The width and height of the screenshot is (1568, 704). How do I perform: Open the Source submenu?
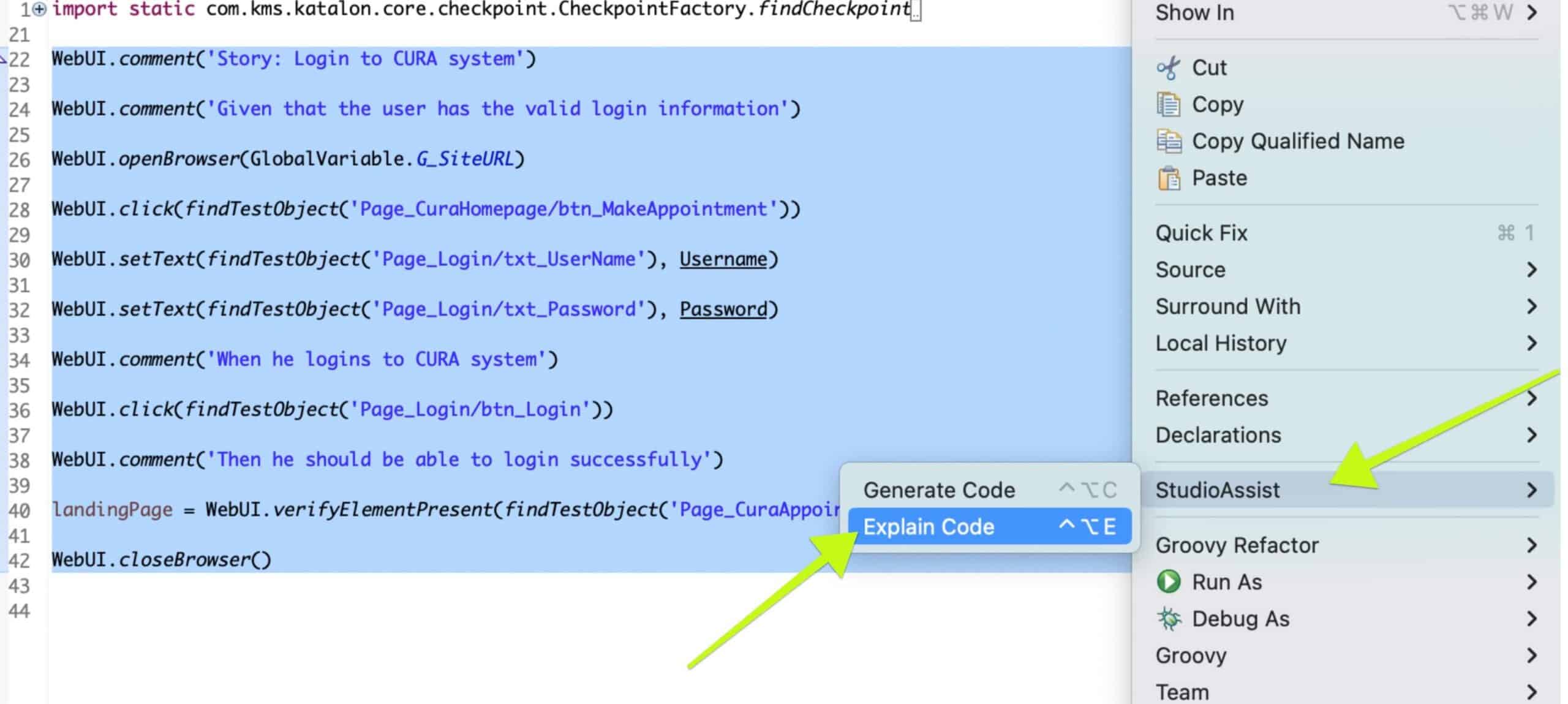1346,270
